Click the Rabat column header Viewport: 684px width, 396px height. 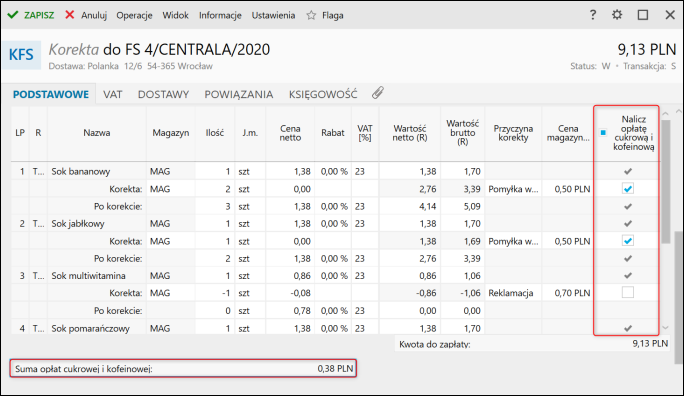pos(333,133)
